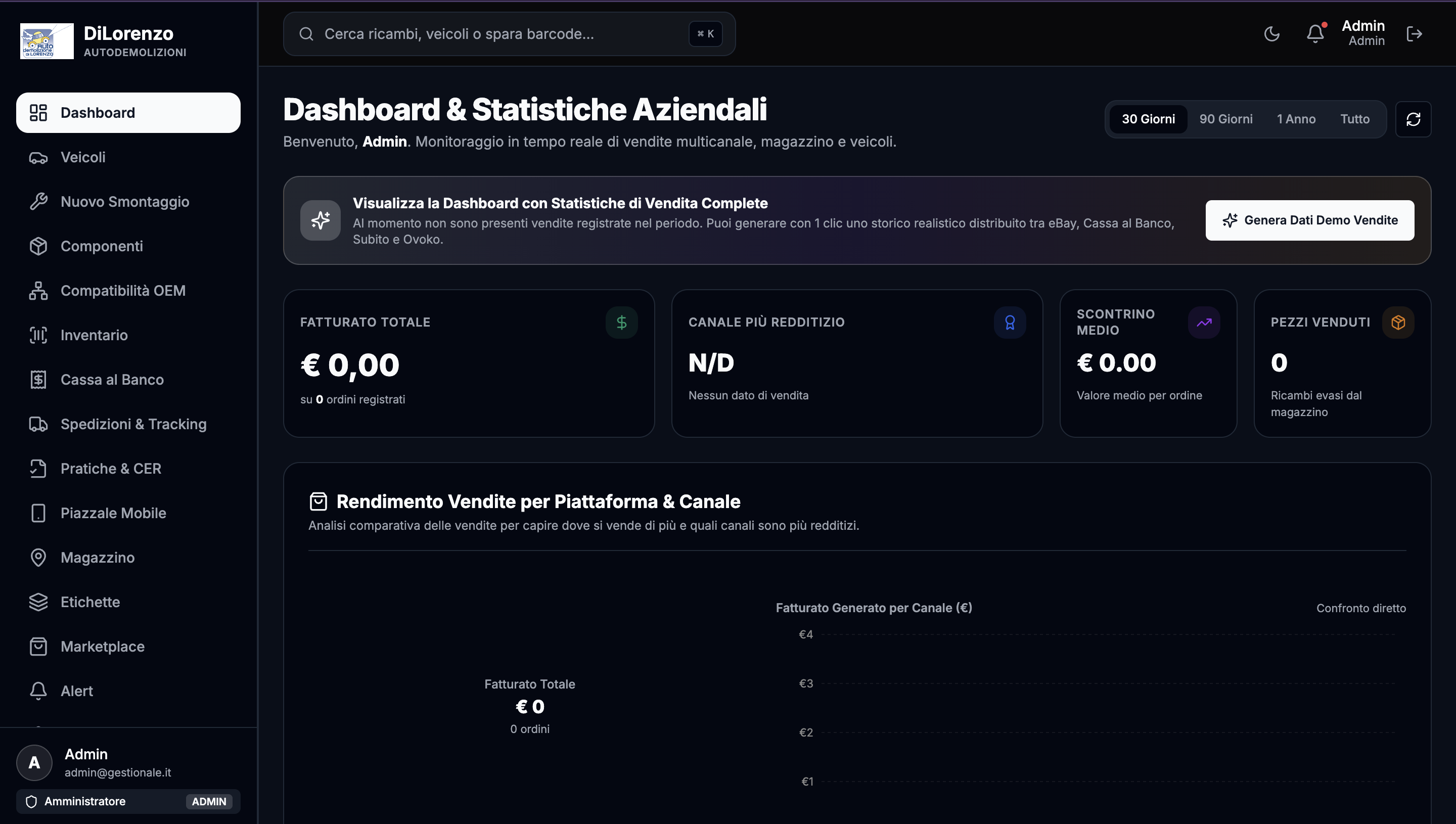The width and height of the screenshot is (1456, 824).
Task: Focus the search ricambi input field
Action: [x=509, y=34]
